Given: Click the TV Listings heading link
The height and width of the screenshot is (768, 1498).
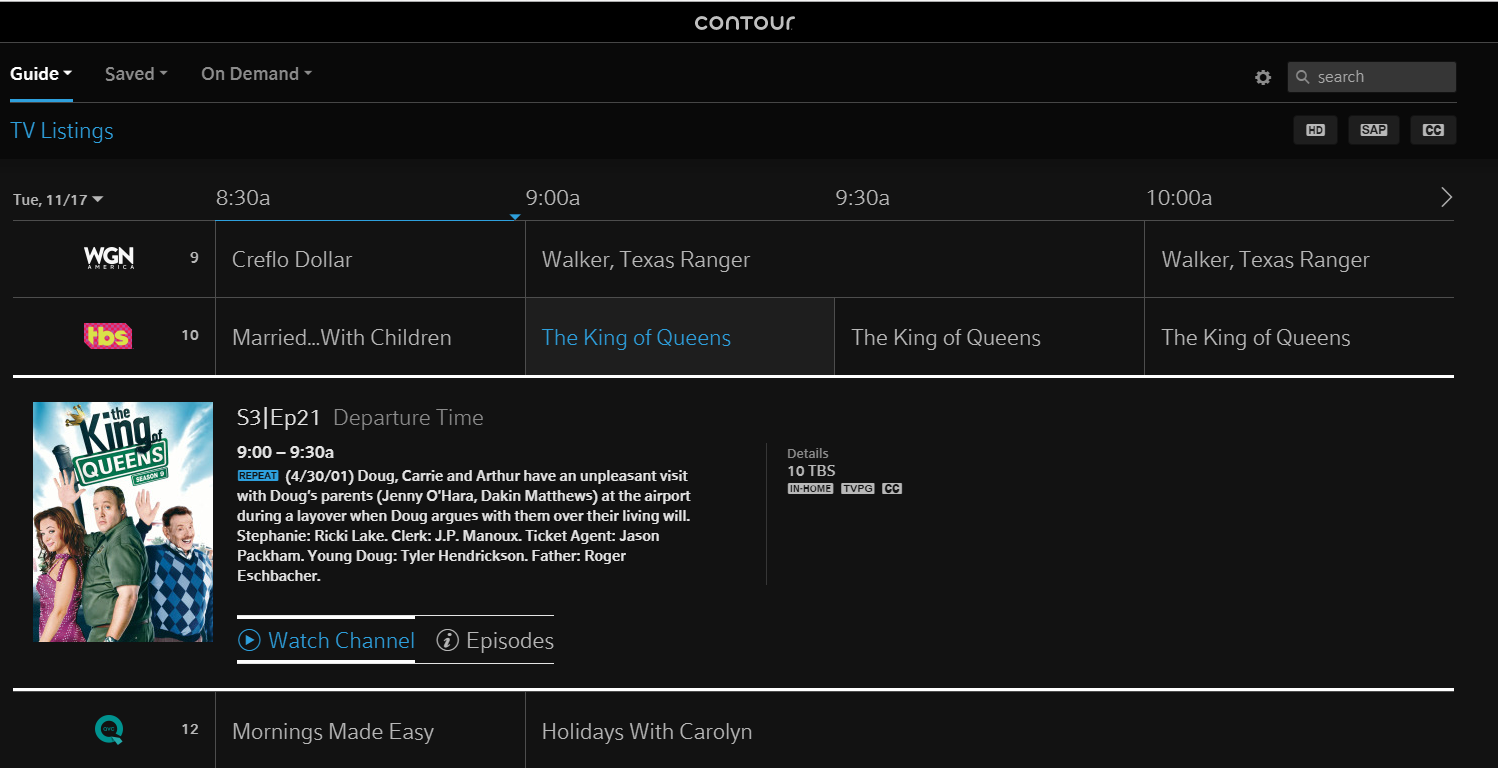Looking at the screenshot, I should click(x=62, y=131).
